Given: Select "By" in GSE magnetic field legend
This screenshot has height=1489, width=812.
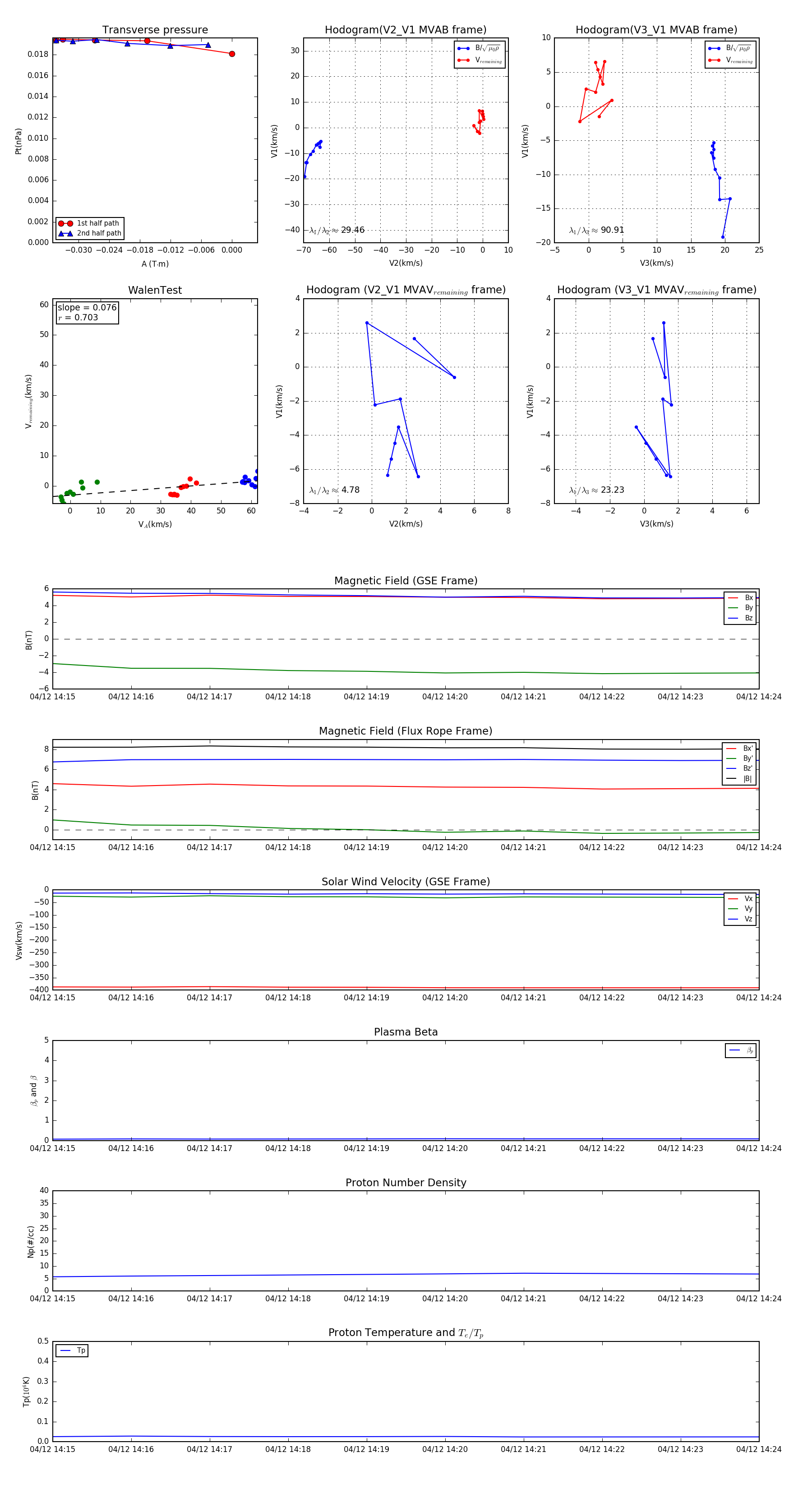Looking at the screenshot, I should (x=740, y=607).
